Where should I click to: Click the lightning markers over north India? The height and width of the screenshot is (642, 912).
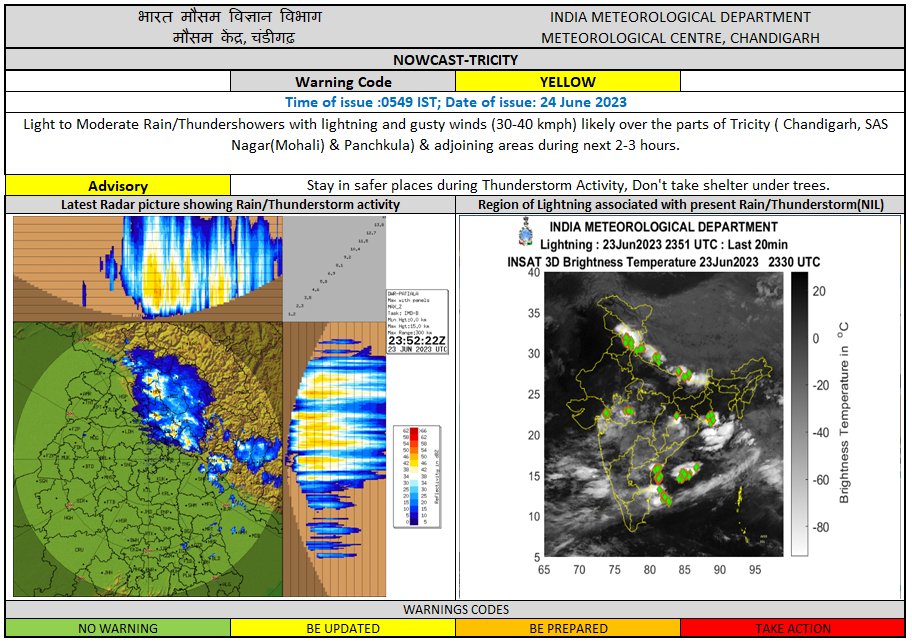pos(640,347)
